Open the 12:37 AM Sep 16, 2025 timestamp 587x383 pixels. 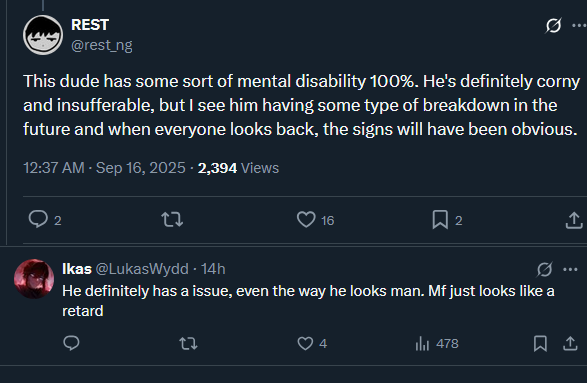click(104, 168)
